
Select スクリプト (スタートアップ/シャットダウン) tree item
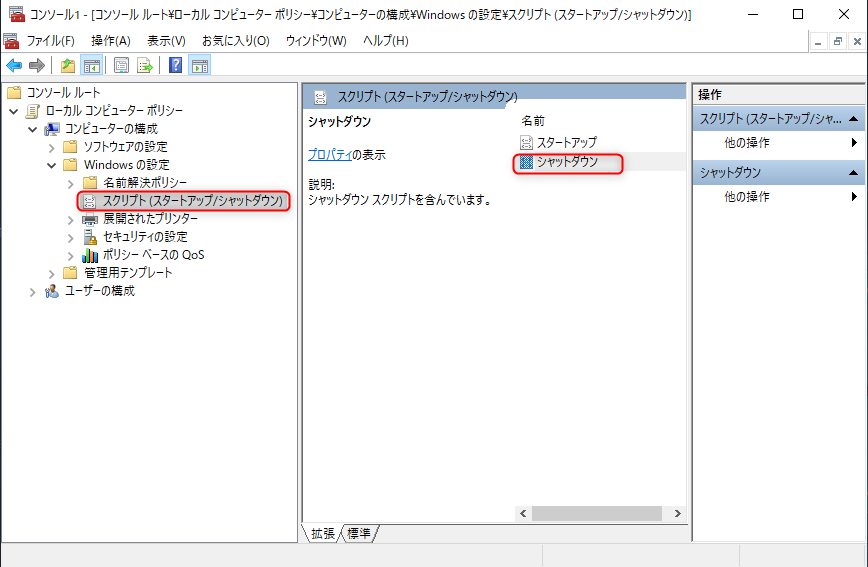(x=193, y=201)
